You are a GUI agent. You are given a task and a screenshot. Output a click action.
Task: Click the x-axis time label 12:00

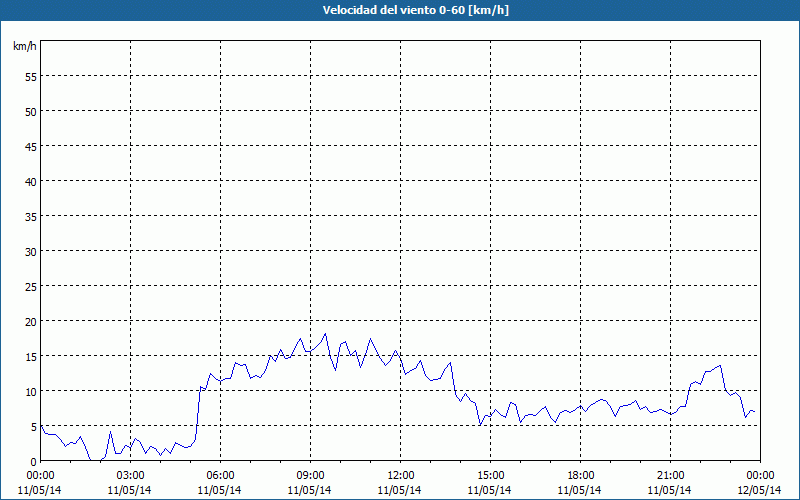pos(401,476)
